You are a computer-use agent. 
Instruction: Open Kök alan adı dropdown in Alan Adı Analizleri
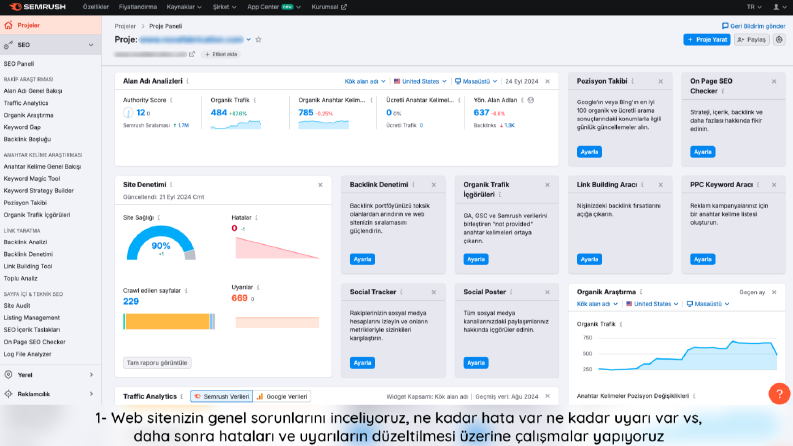pos(365,81)
